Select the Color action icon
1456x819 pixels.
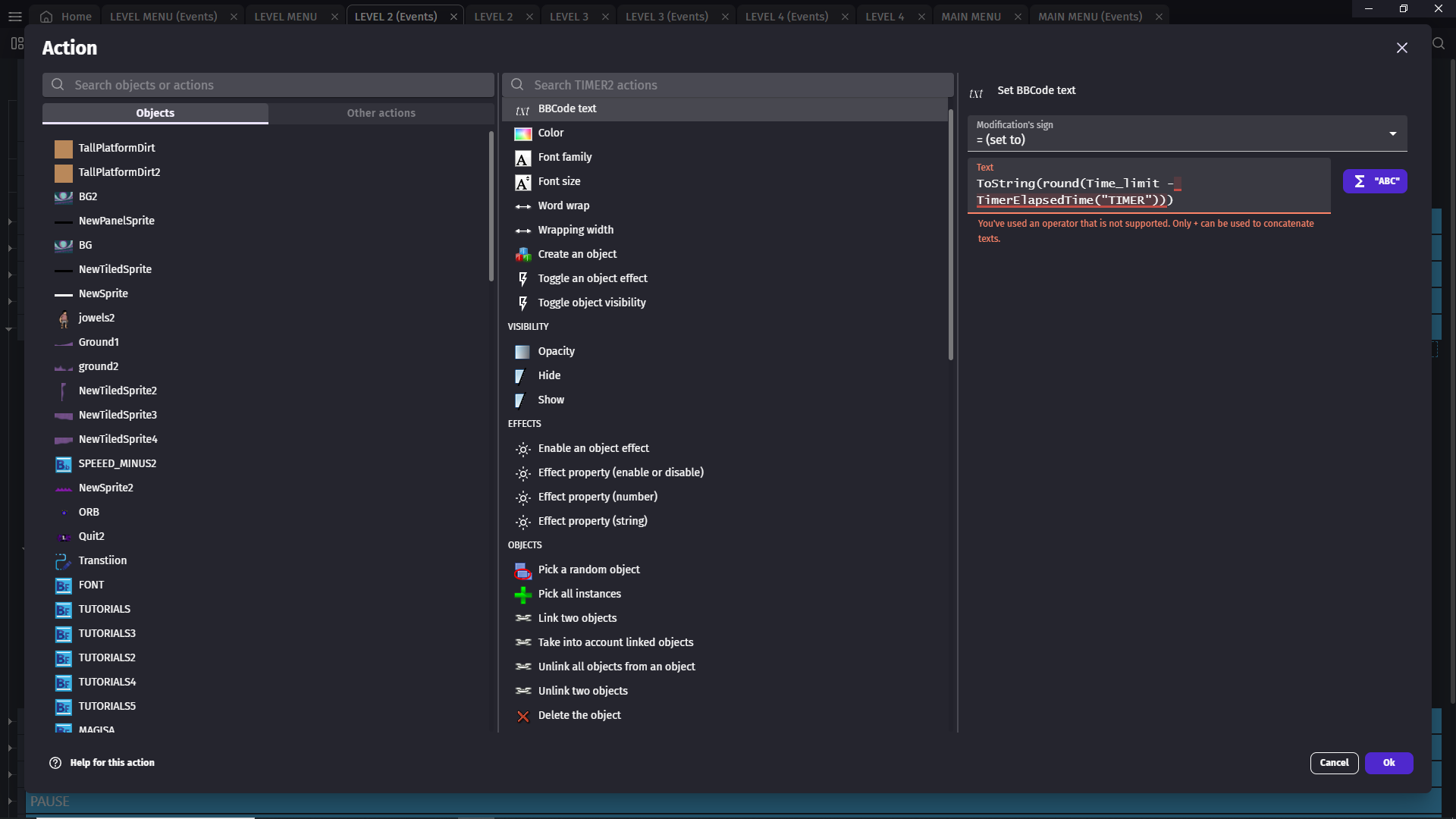click(x=522, y=133)
